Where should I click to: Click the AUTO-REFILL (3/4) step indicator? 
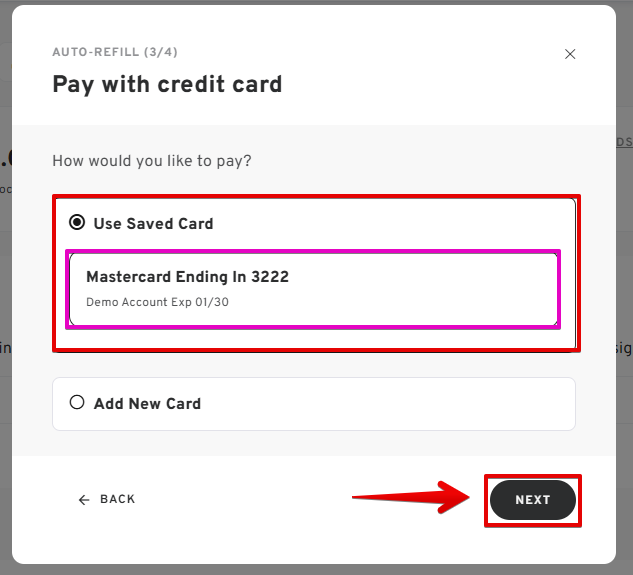tap(115, 52)
